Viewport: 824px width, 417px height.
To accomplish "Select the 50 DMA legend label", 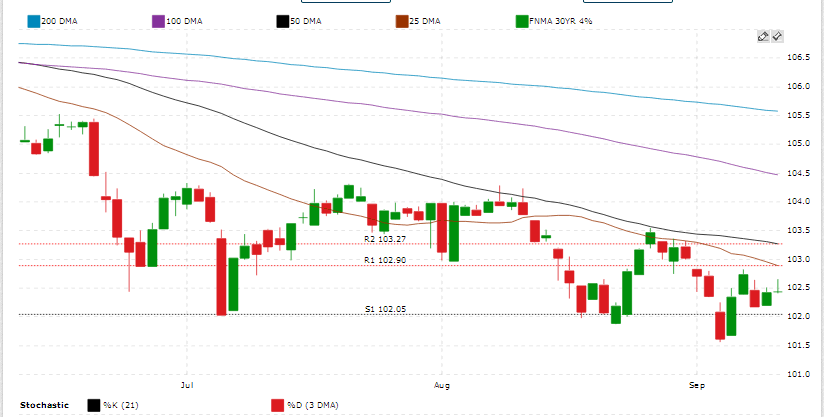I will (x=306, y=22).
